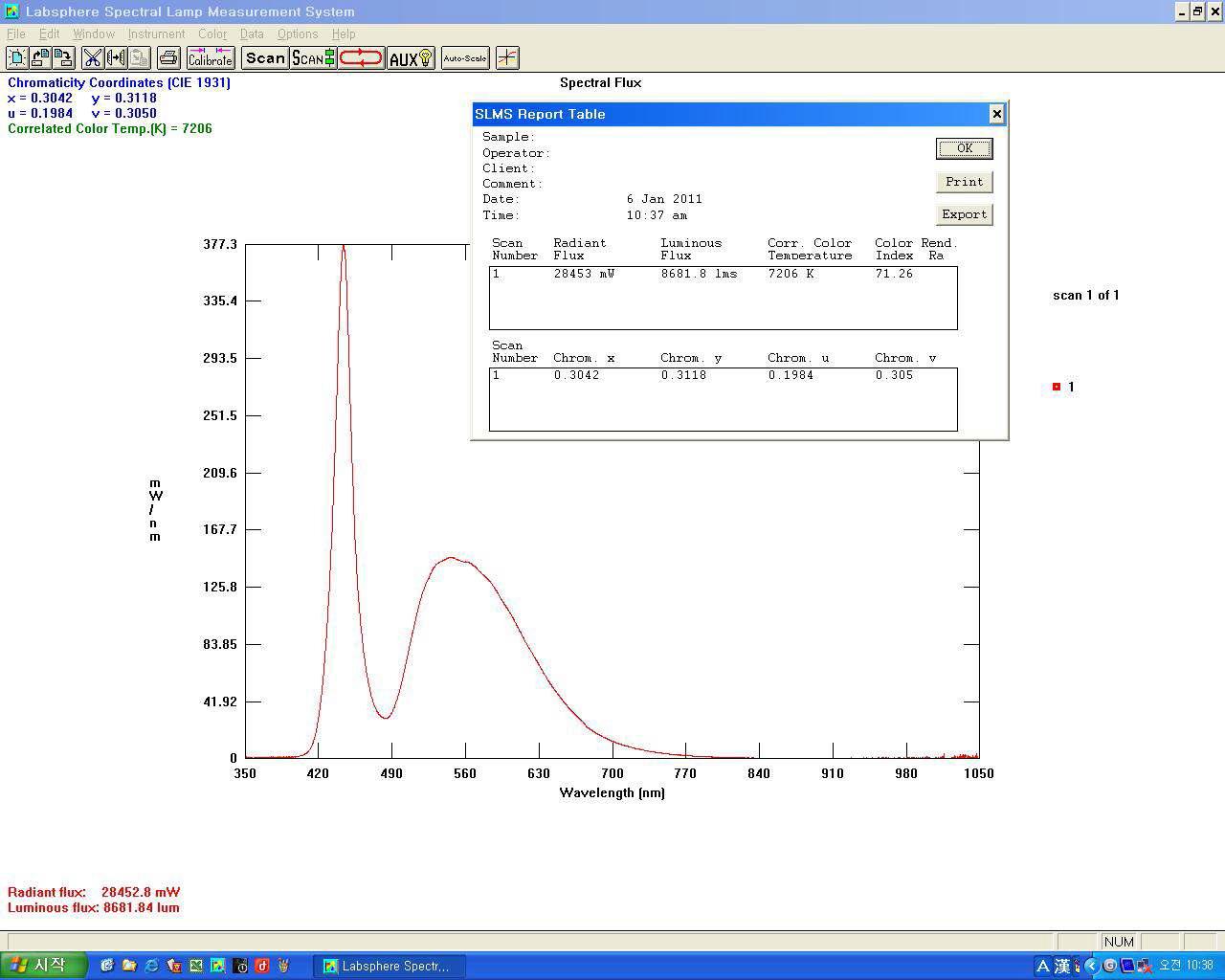Click the 7206 K color temperature cell

[x=791, y=274]
